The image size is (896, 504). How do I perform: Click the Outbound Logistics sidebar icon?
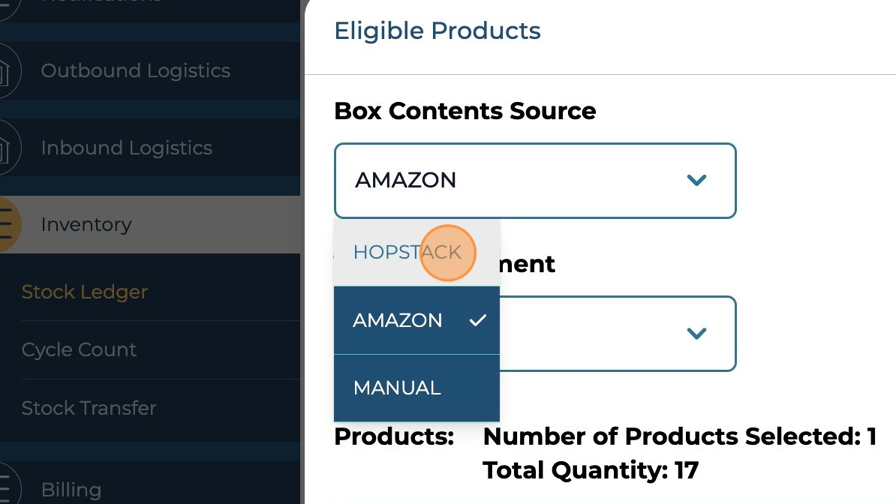(6, 71)
